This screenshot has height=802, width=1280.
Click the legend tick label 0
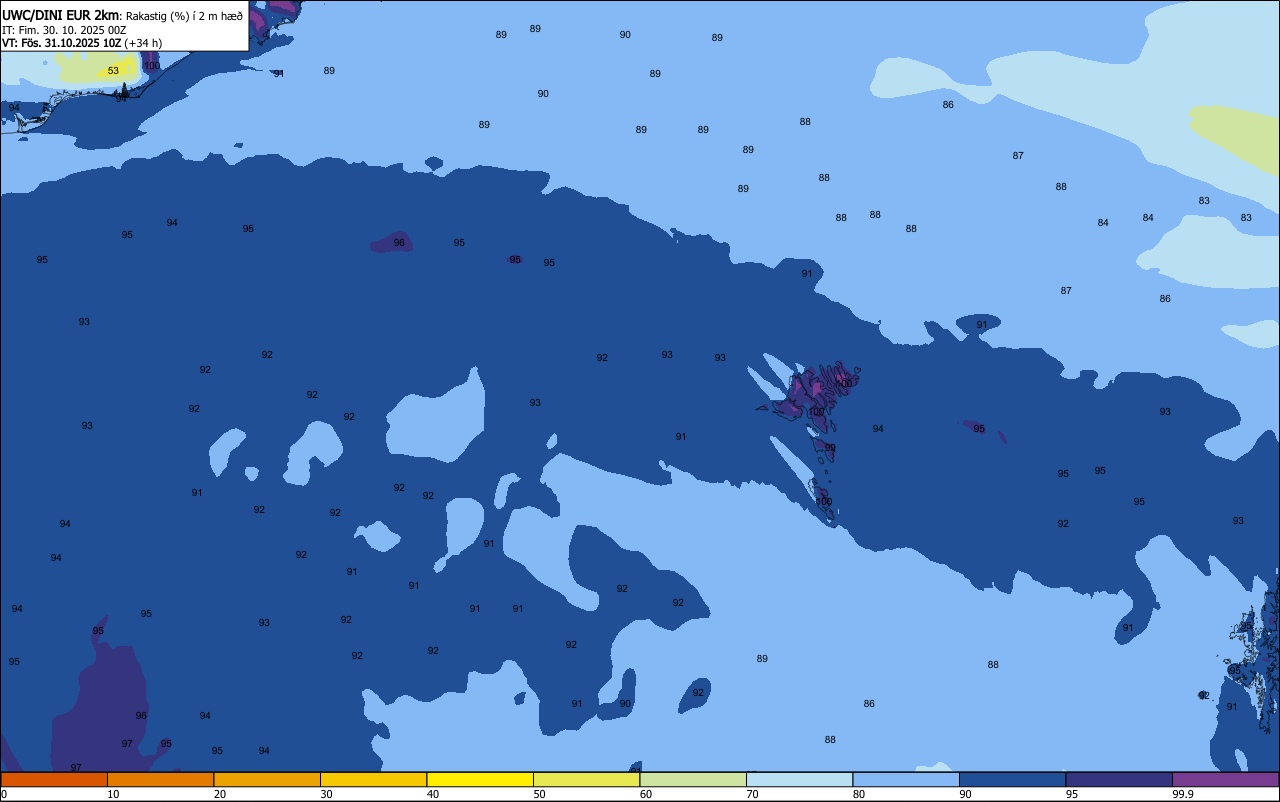click(4, 794)
